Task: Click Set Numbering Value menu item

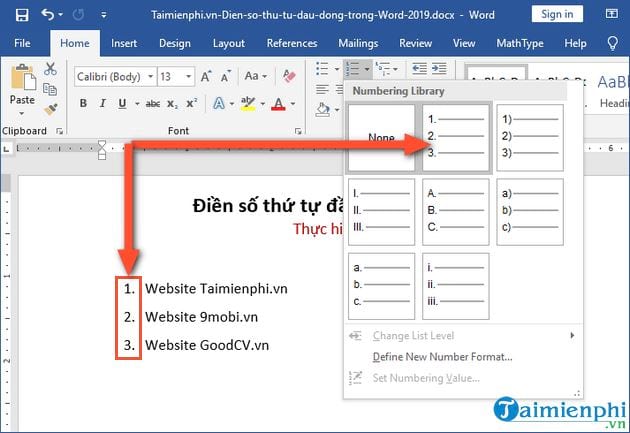Action: (463, 378)
